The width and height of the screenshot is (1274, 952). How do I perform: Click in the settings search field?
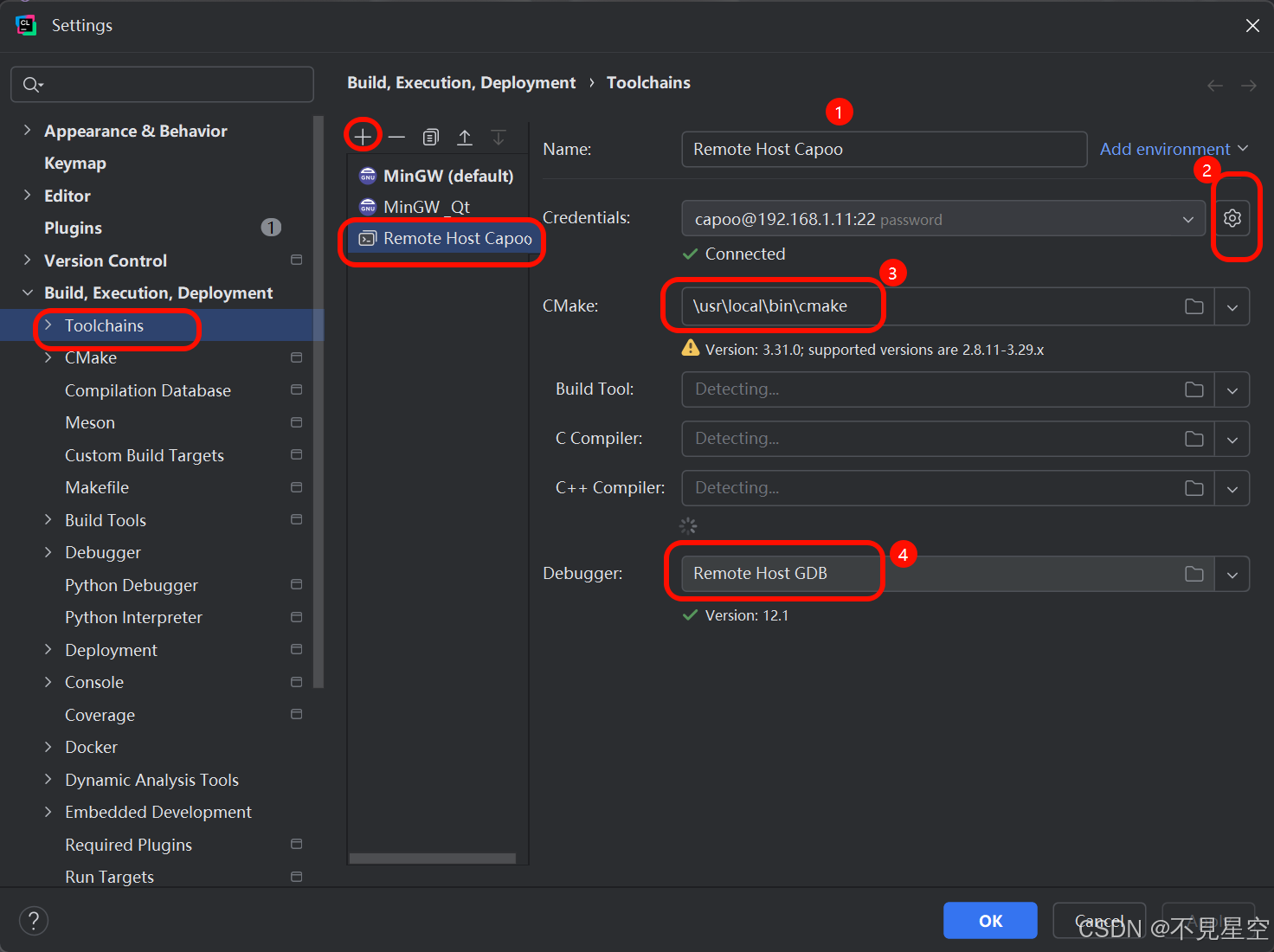pyautogui.click(x=162, y=84)
